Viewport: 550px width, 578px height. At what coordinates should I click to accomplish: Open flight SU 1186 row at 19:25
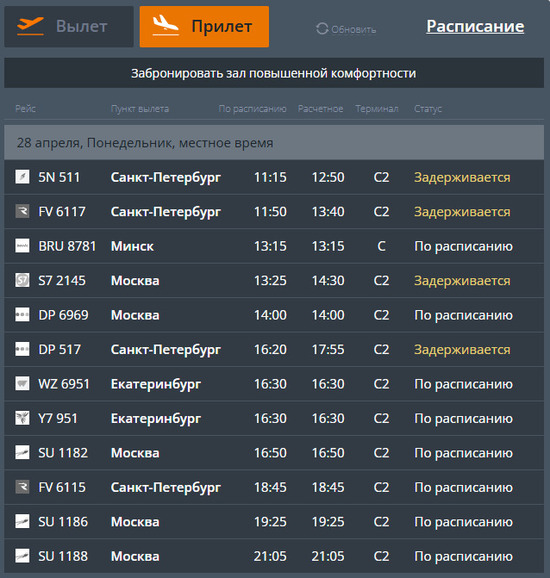274,522
